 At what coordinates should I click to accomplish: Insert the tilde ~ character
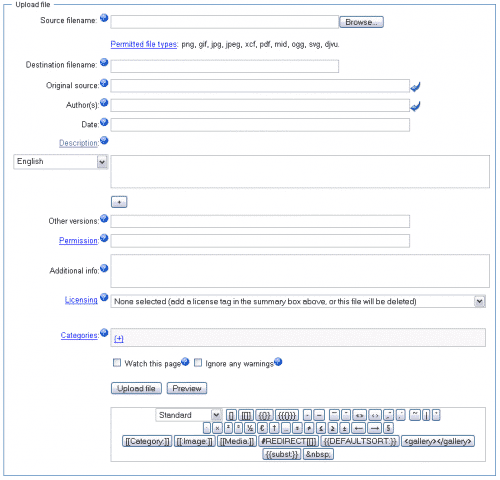[415, 415]
